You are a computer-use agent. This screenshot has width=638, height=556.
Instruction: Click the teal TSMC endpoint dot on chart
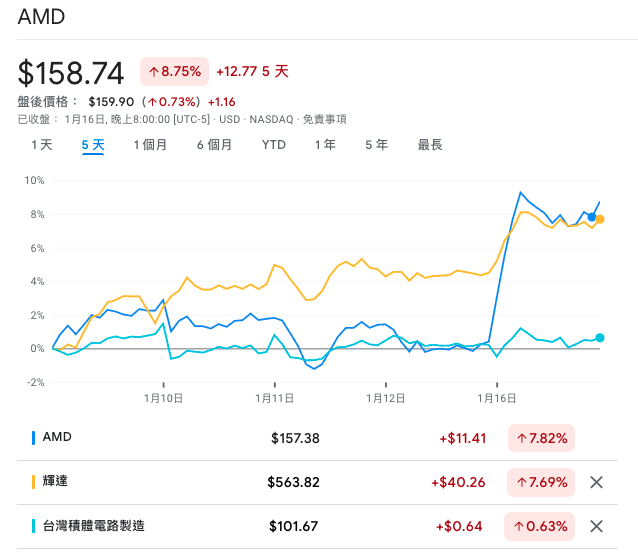point(600,337)
